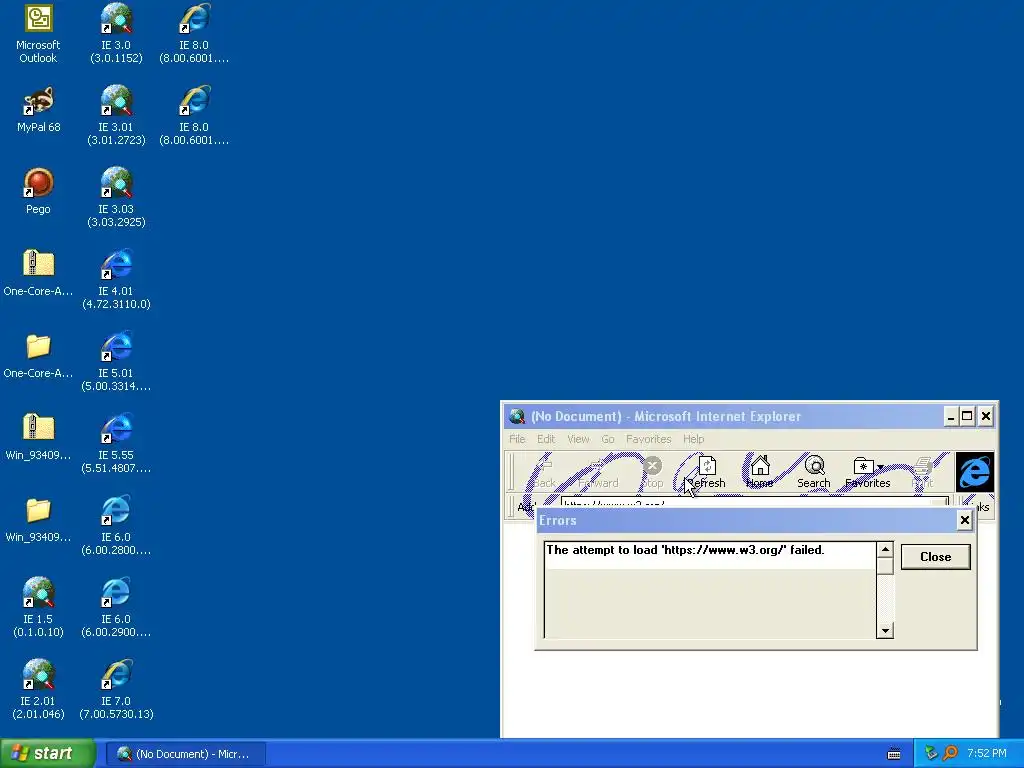The image size is (1024, 768).
Task: Click the Start button
Action: pyautogui.click(x=48, y=754)
